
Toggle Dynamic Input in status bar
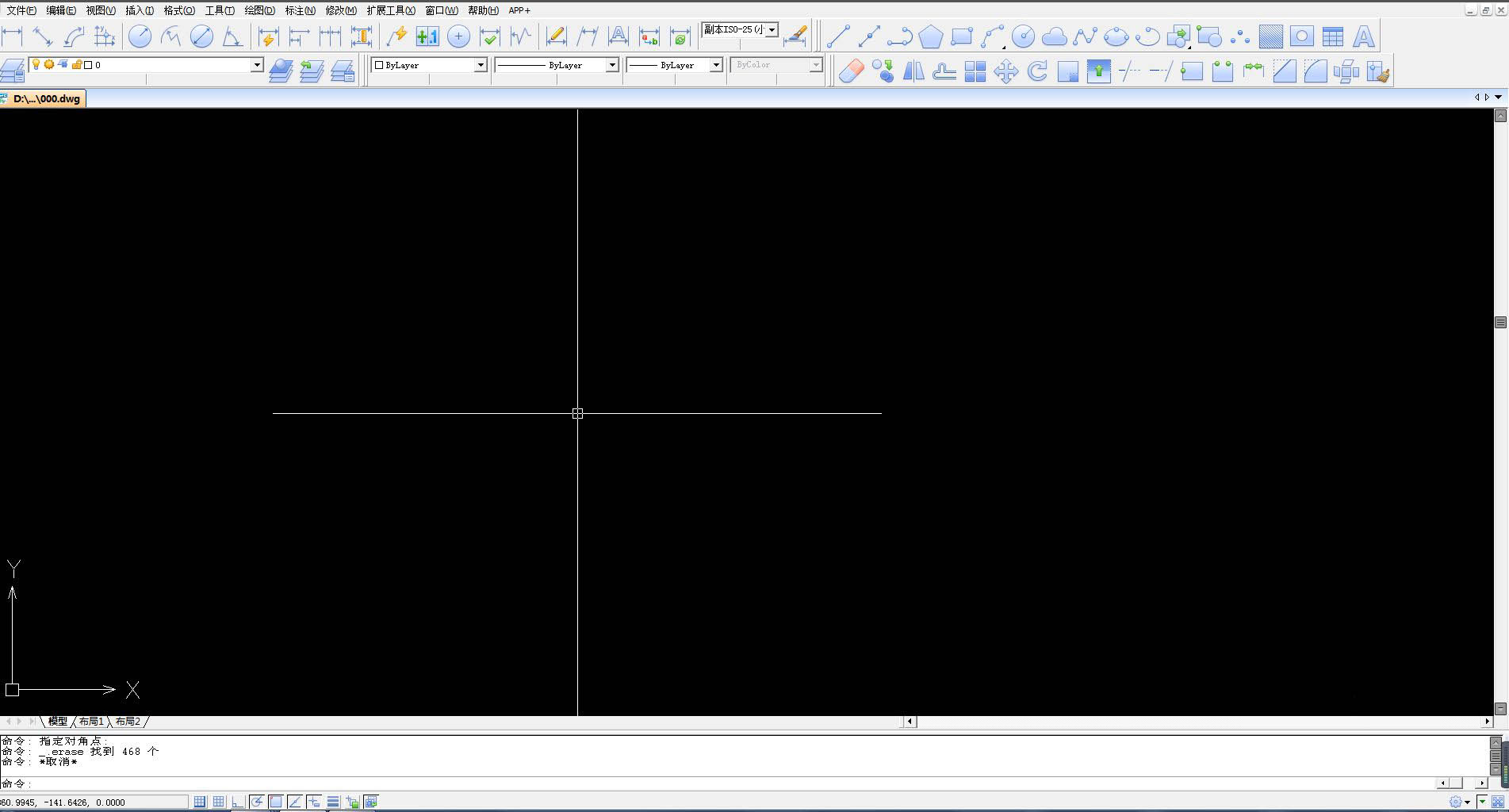(314, 802)
